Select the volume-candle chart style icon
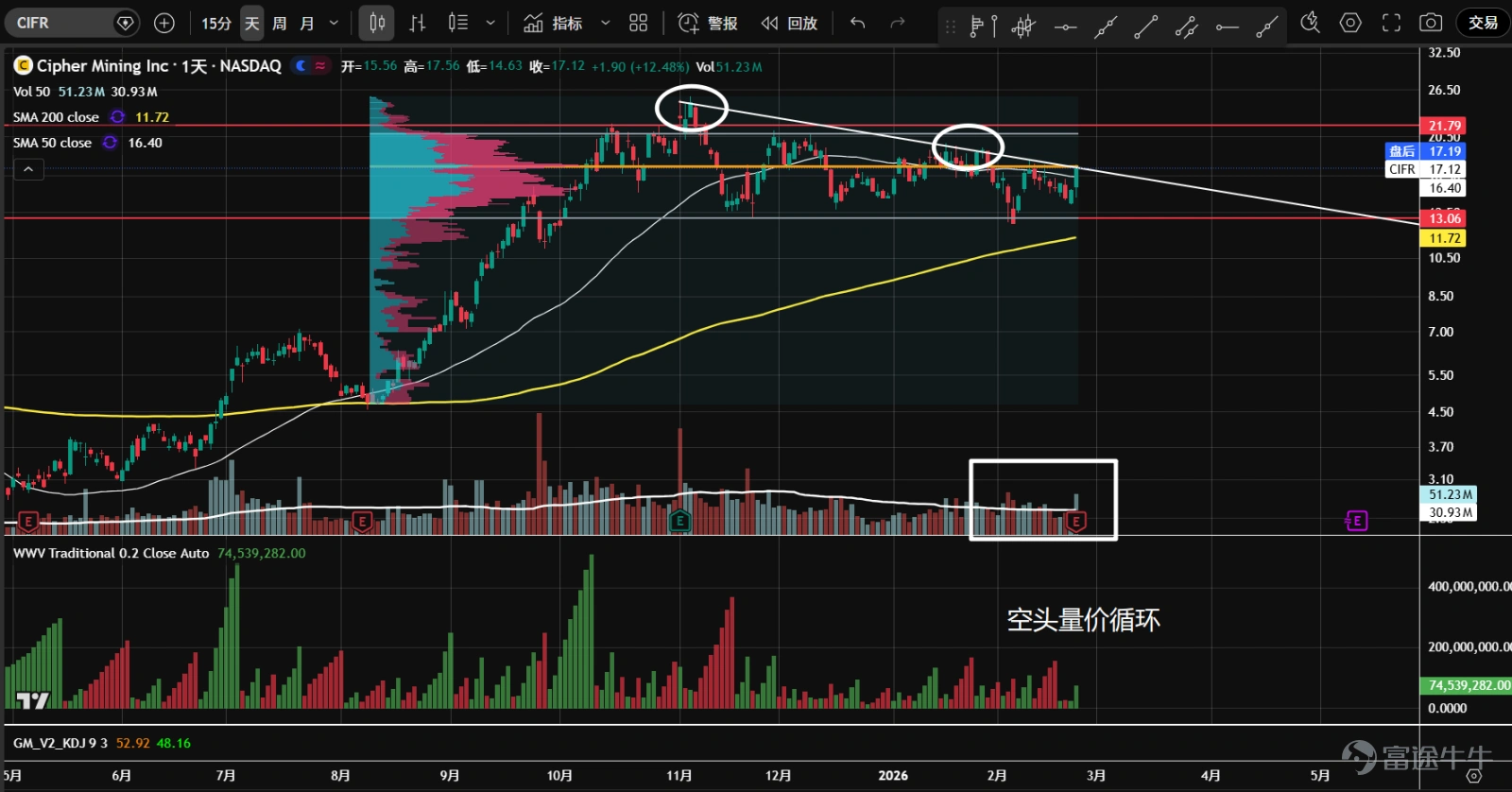This screenshot has width=1512, height=792. click(x=458, y=23)
